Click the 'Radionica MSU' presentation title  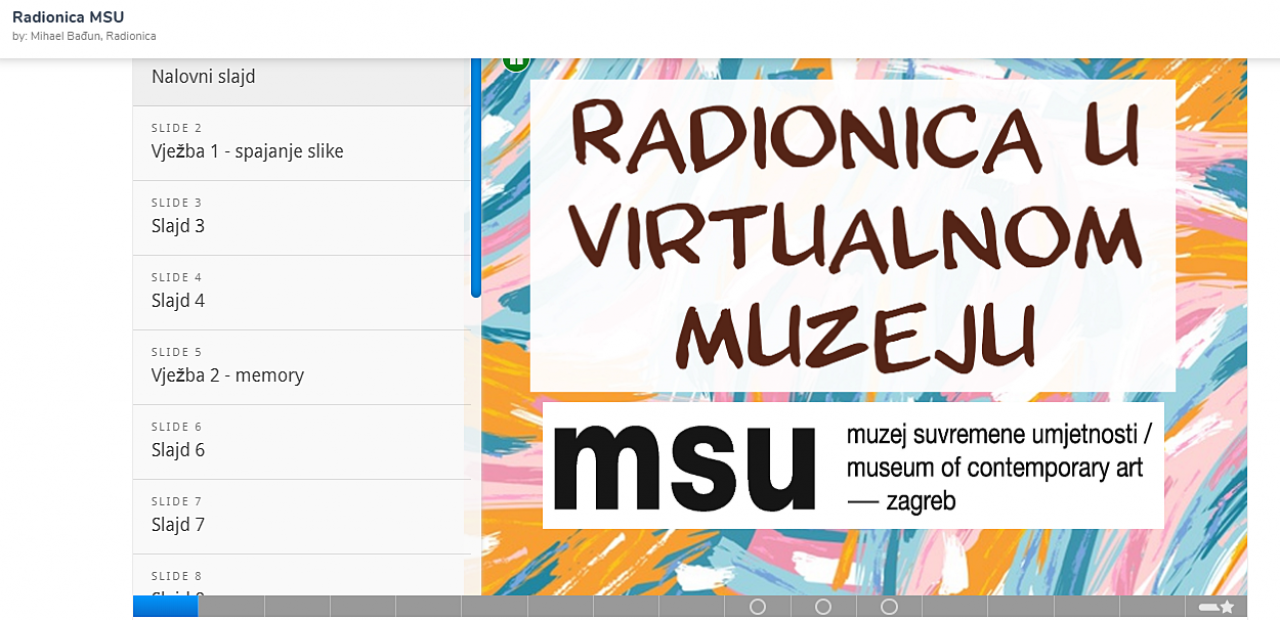(x=68, y=17)
